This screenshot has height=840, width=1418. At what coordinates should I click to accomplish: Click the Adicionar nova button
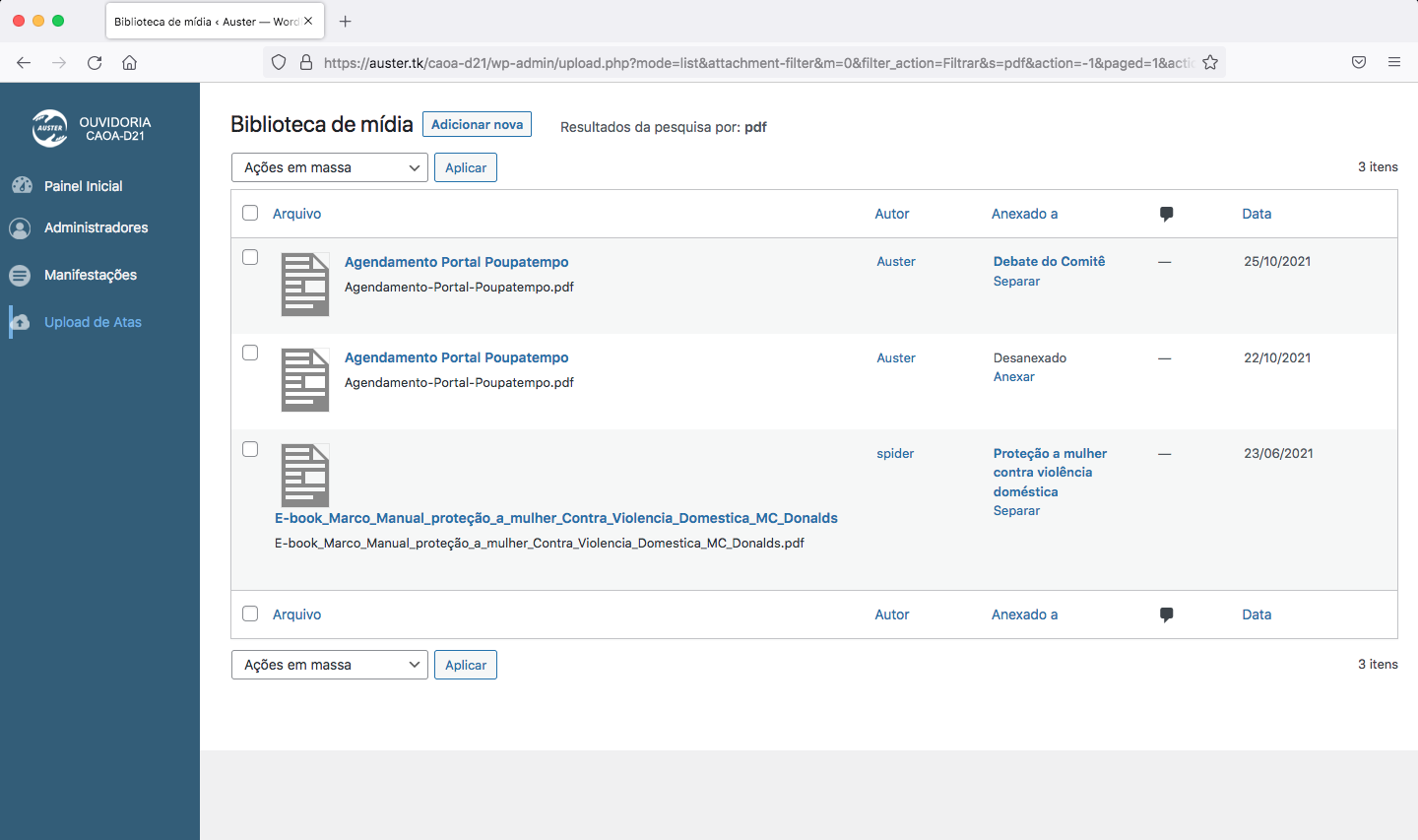tap(477, 124)
